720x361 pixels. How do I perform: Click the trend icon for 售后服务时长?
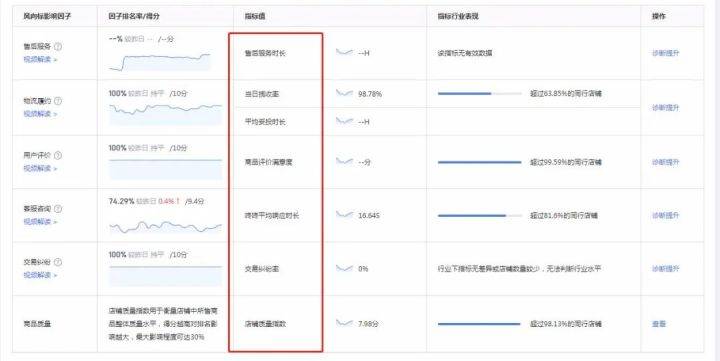point(344,52)
